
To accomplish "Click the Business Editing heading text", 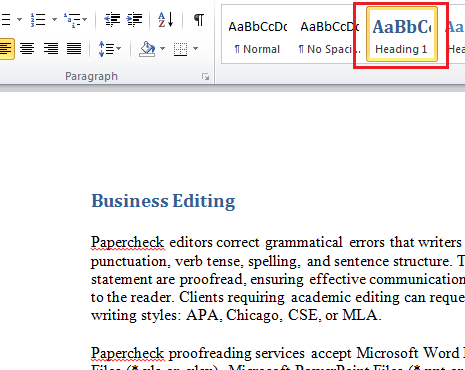I will [x=163, y=201].
